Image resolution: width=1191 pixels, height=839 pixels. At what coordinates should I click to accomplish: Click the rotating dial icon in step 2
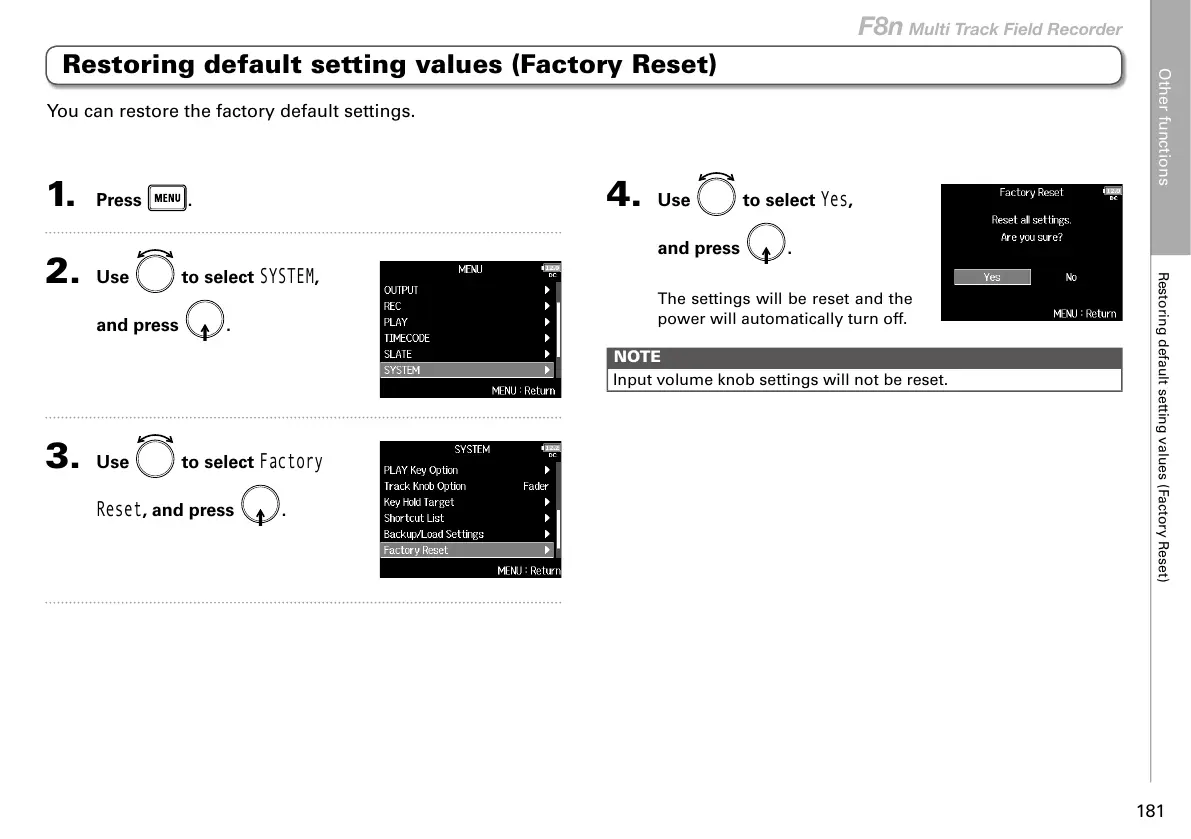[x=155, y=272]
